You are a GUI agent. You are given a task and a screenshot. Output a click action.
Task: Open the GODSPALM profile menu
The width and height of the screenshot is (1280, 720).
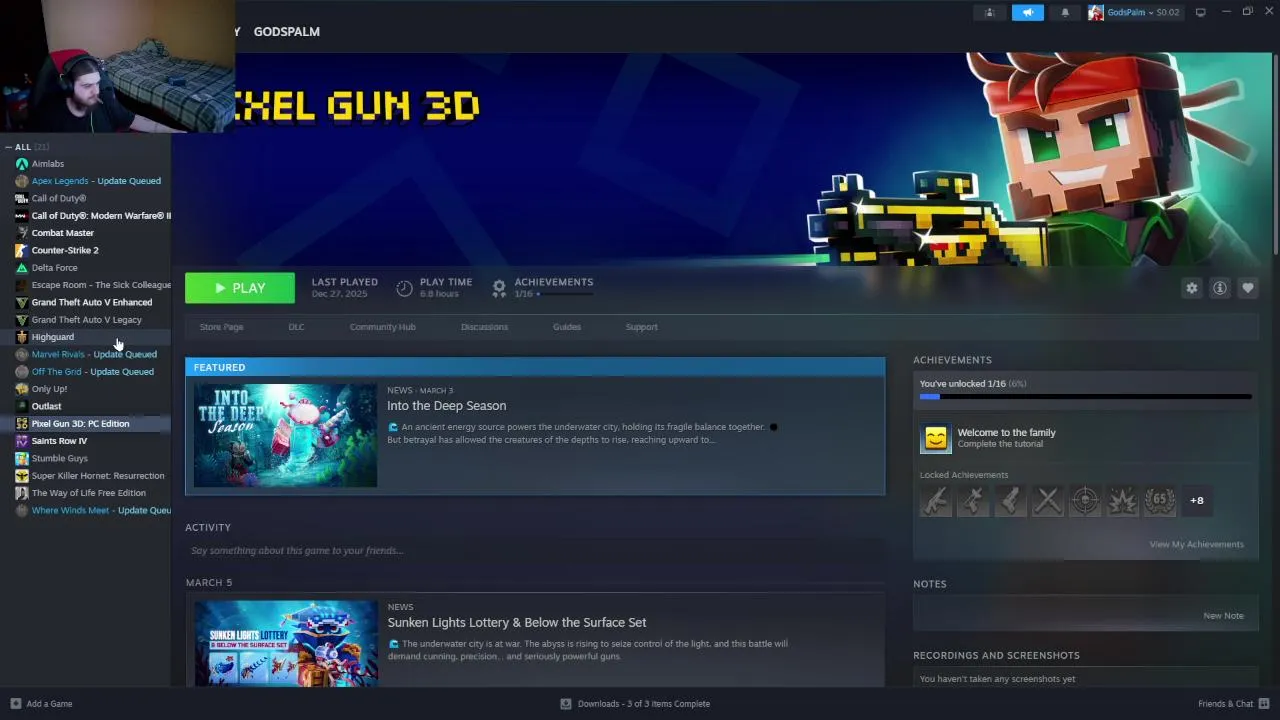point(286,31)
